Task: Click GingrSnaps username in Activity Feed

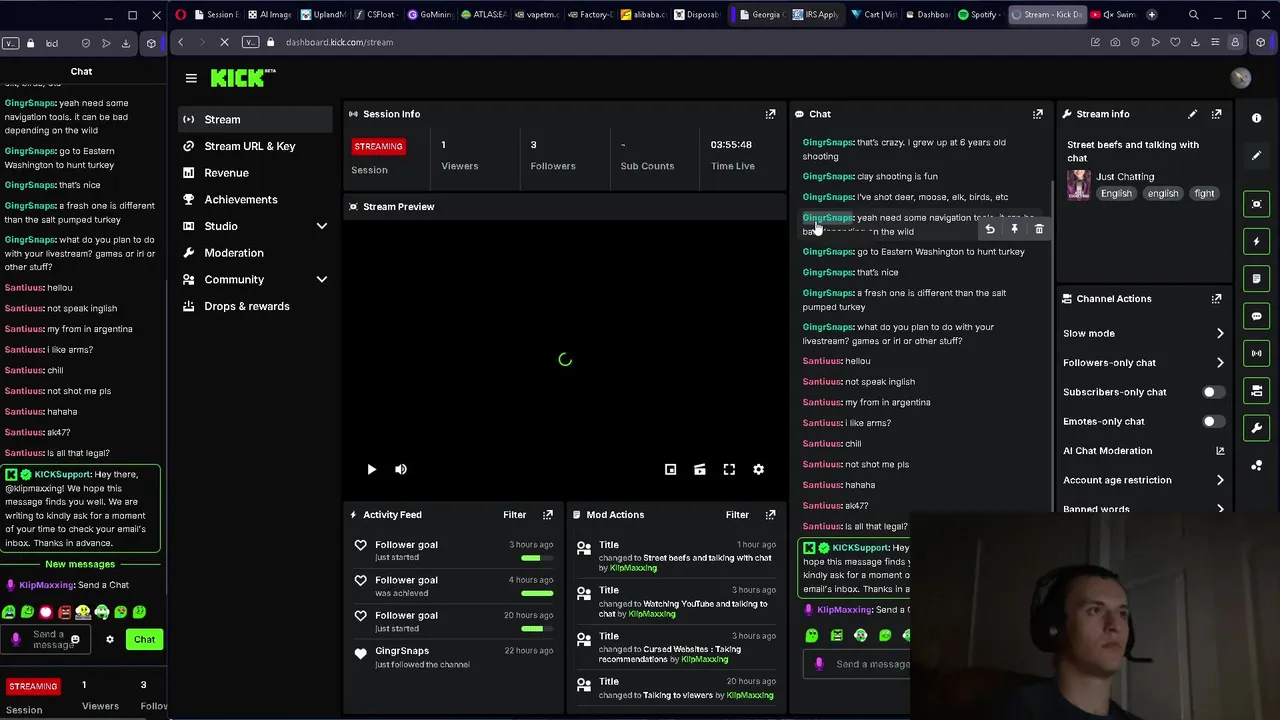Action: coord(402,651)
